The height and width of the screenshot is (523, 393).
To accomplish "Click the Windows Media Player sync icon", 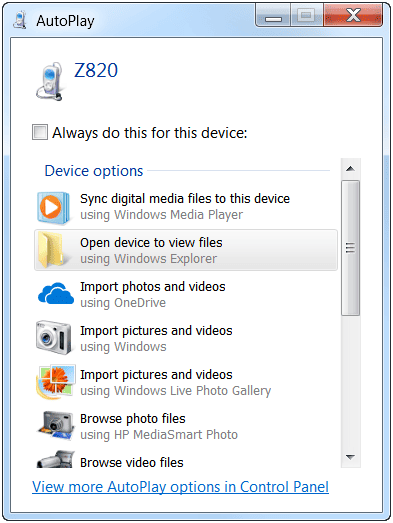I will (53, 207).
